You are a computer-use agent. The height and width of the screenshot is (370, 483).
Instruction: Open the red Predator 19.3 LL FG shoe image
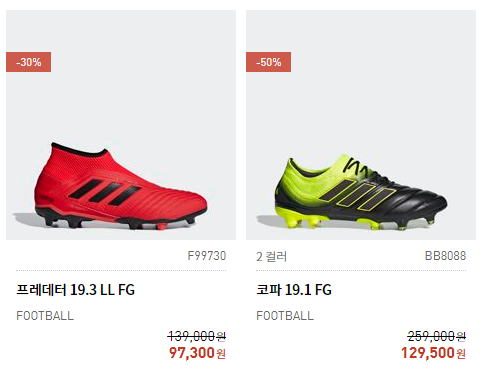tap(121, 125)
